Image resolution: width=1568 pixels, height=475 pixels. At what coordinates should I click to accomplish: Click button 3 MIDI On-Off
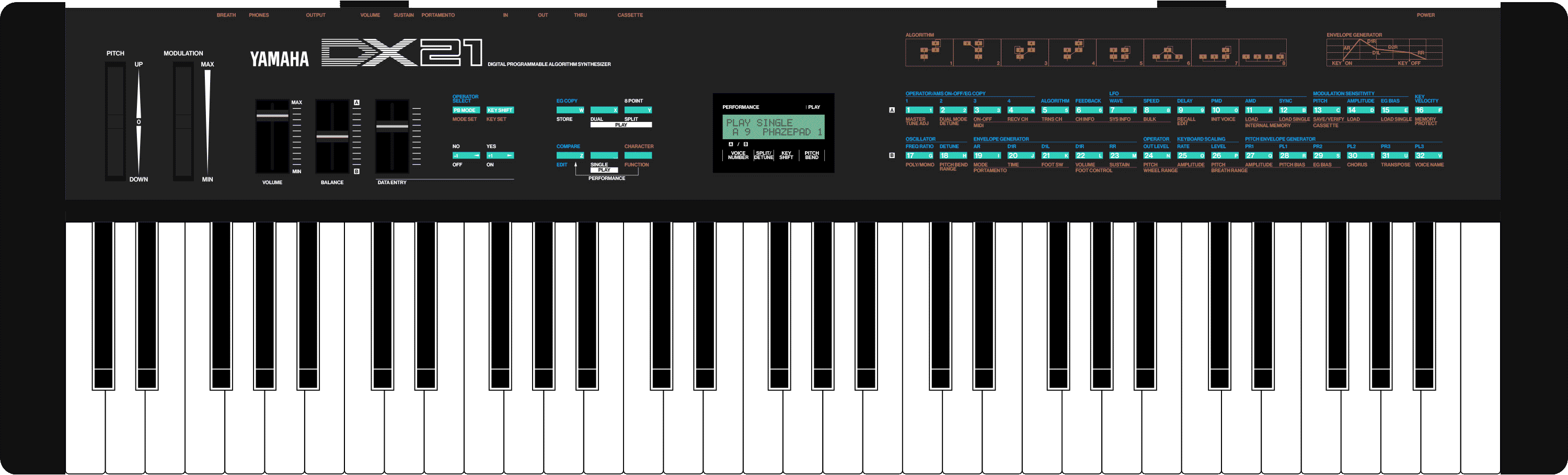(987, 110)
